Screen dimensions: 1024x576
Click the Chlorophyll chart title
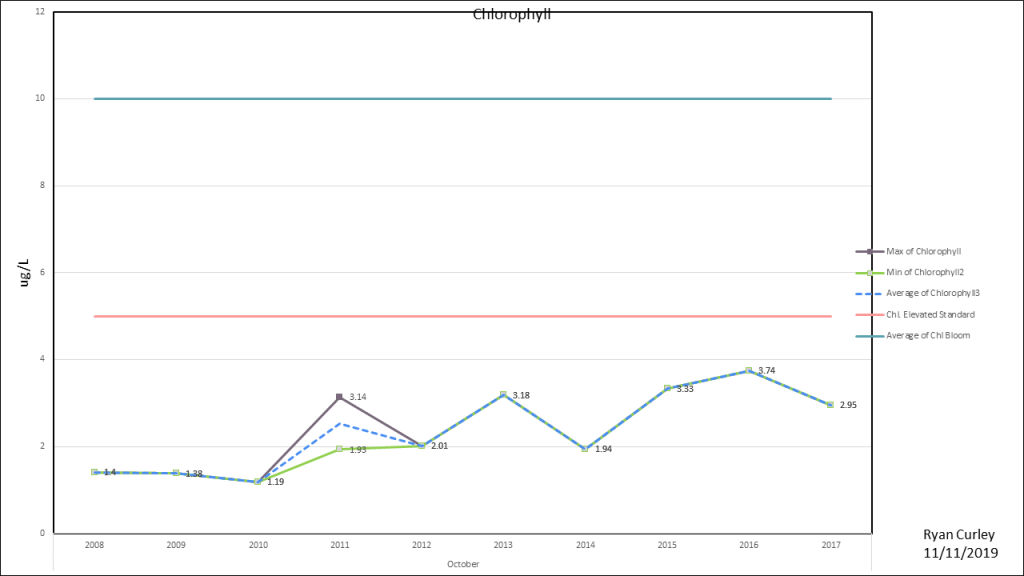click(512, 15)
